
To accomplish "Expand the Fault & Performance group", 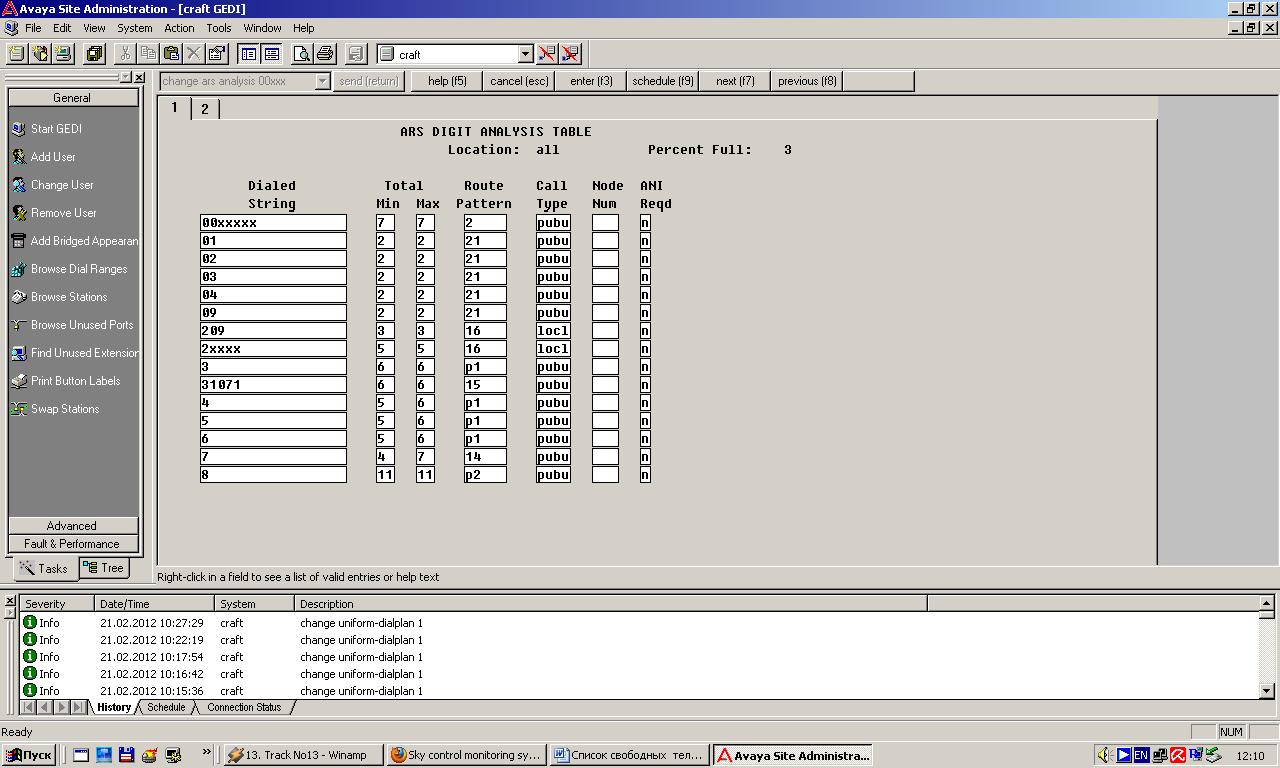I will click(x=72, y=544).
